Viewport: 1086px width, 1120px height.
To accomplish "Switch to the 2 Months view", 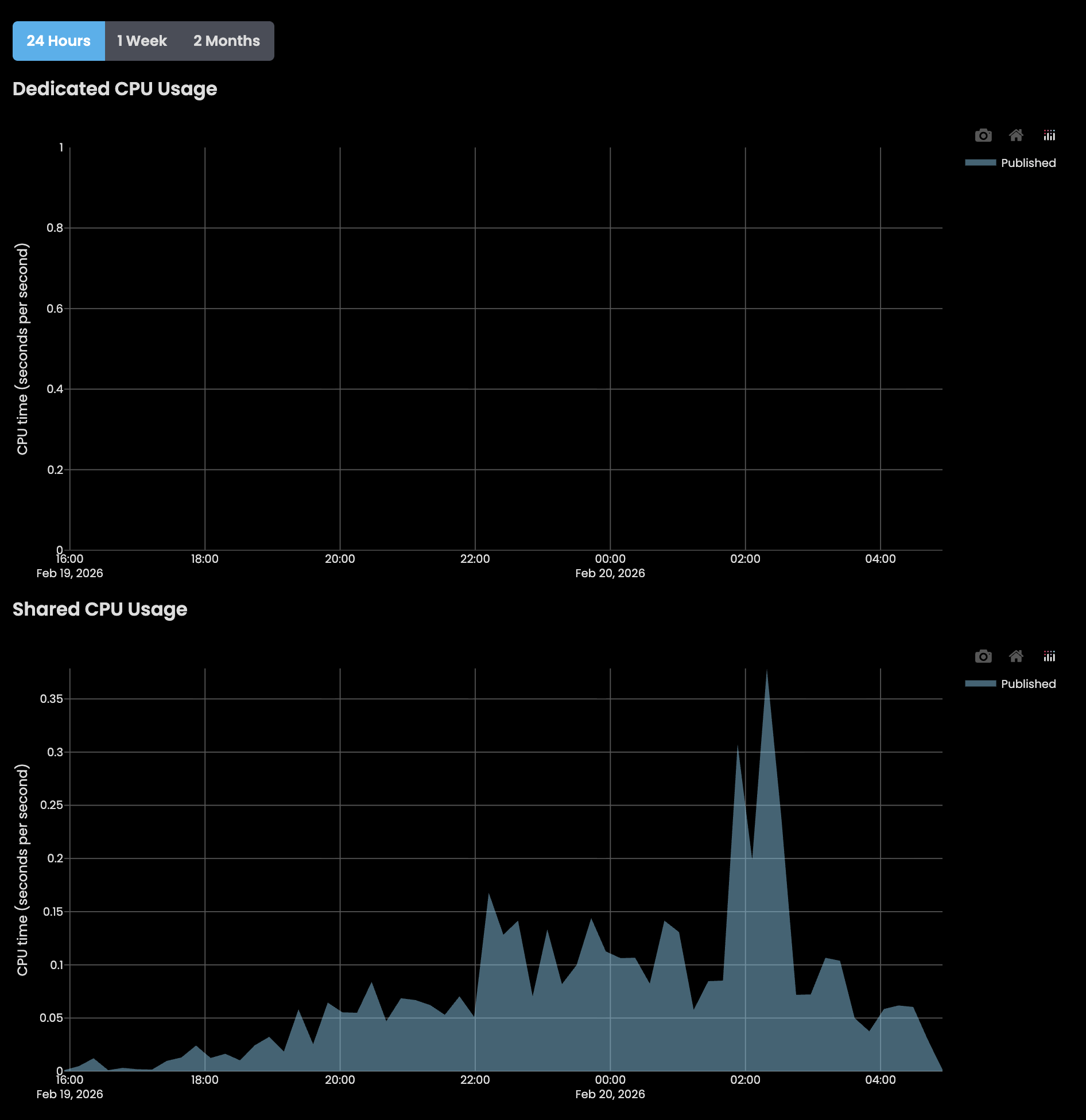I will click(226, 41).
